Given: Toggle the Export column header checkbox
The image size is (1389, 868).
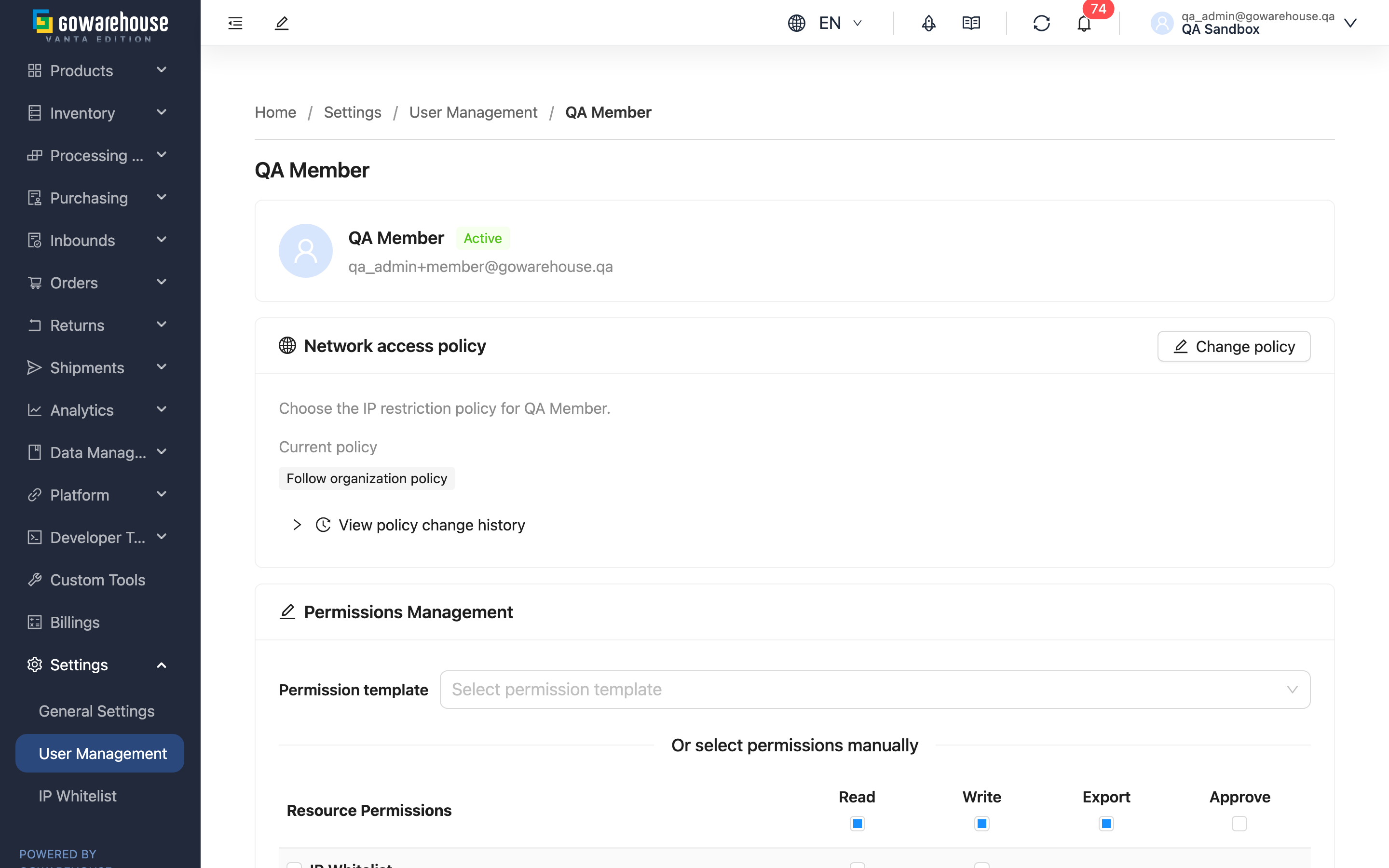Looking at the screenshot, I should (1106, 824).
